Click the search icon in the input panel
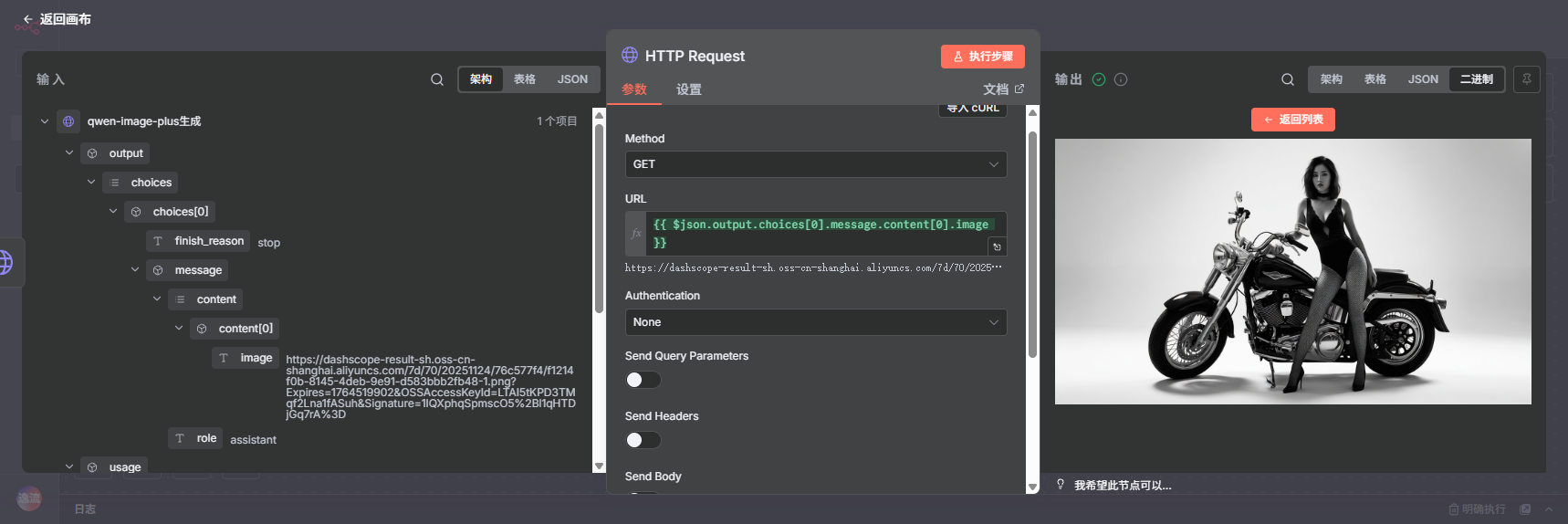 (437, 79)
